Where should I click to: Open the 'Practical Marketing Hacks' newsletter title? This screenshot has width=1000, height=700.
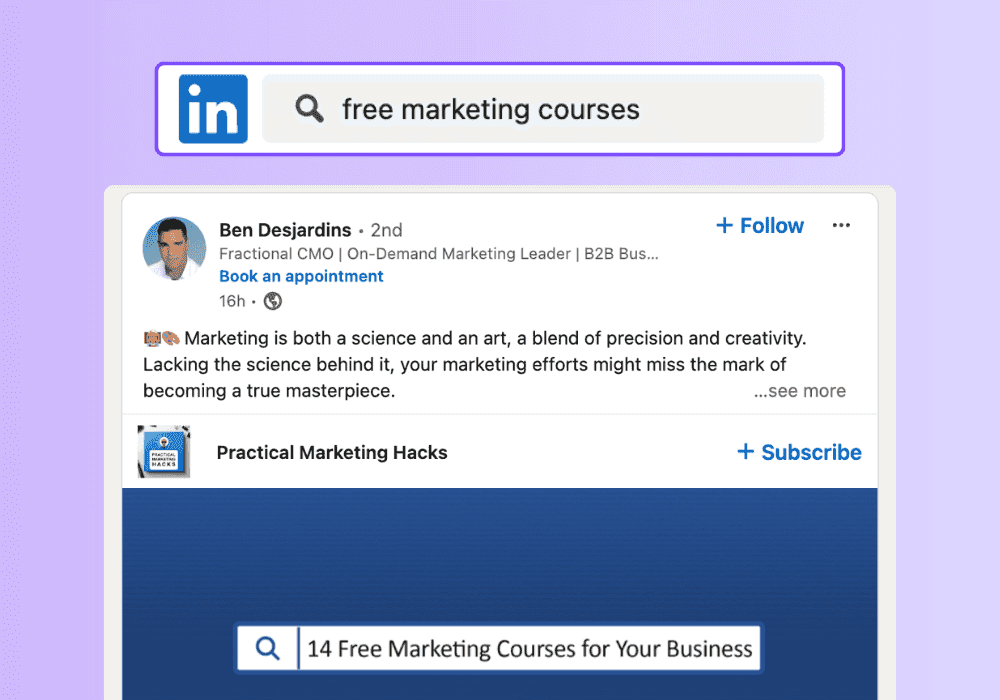point(332,453)
